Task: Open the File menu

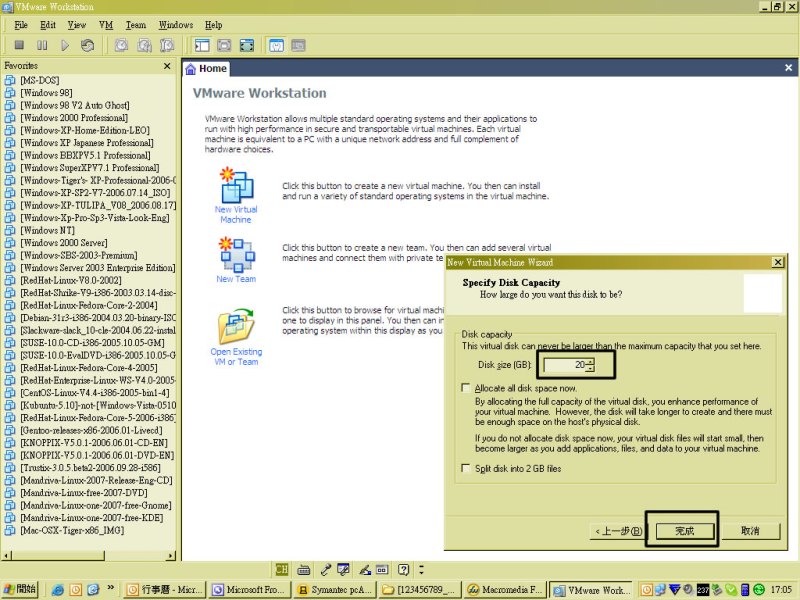Action: (21, 25)
